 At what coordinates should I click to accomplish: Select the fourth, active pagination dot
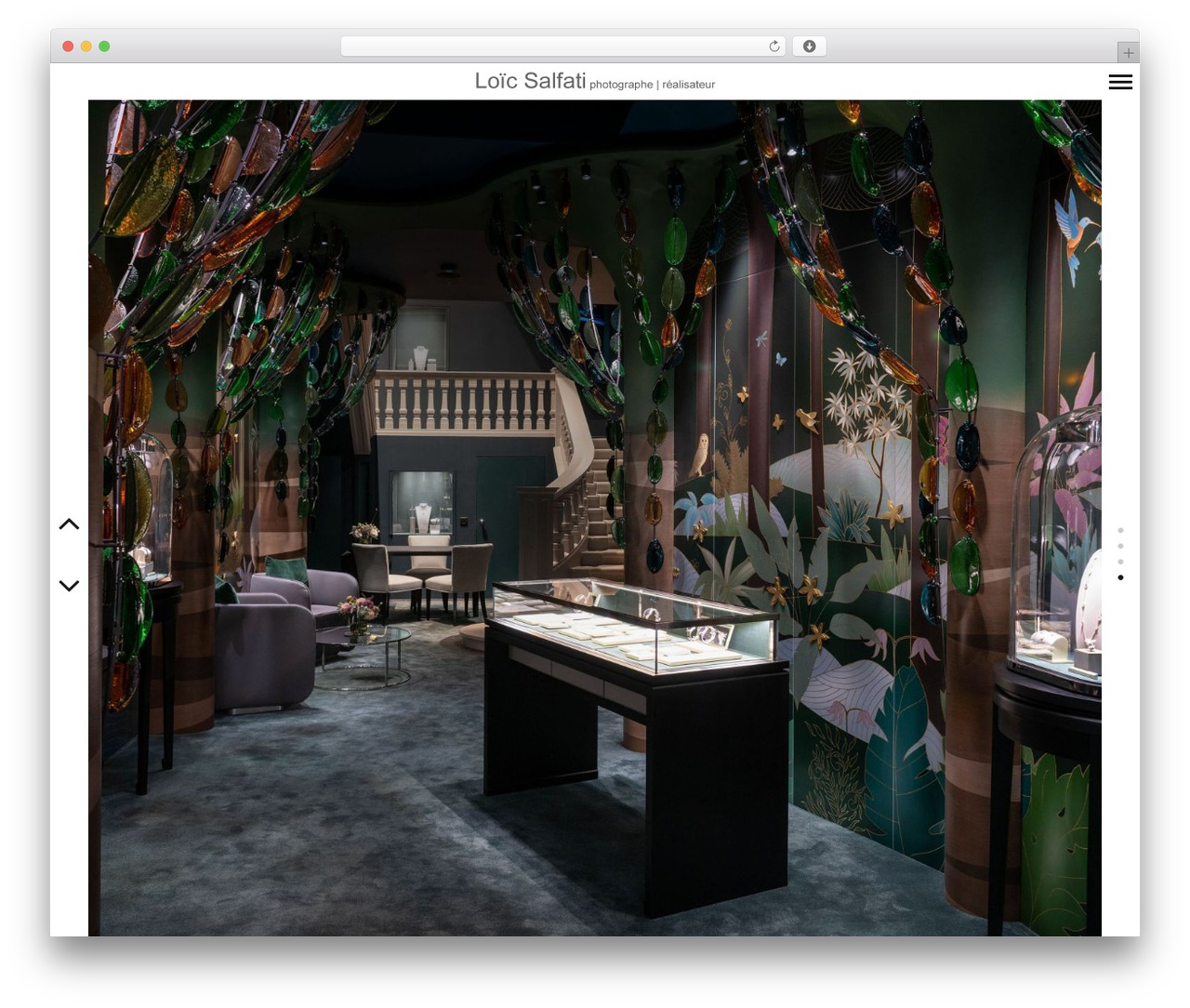click(x=1120, y=577)
